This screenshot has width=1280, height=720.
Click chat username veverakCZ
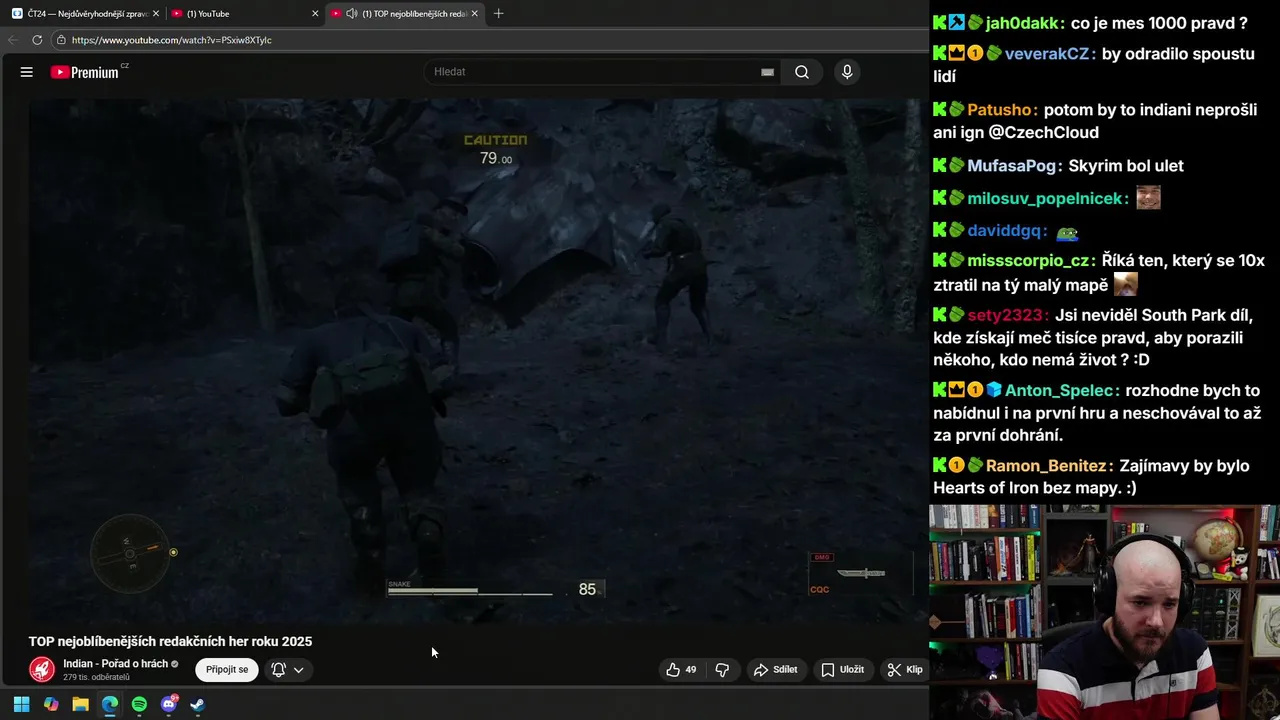[1046, 54]
